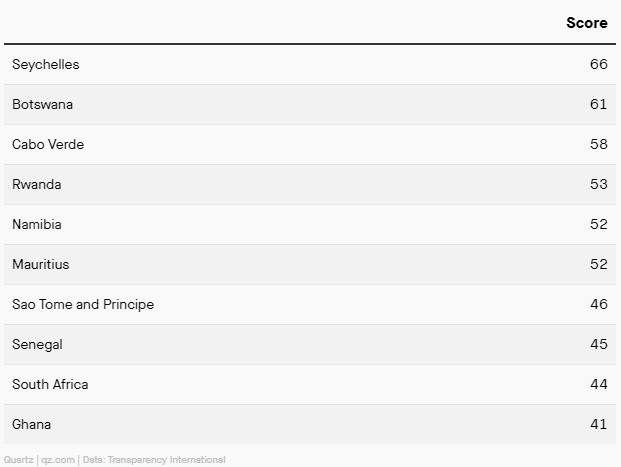Select the Ghana country name
The image size is (621, 467).
31,425
